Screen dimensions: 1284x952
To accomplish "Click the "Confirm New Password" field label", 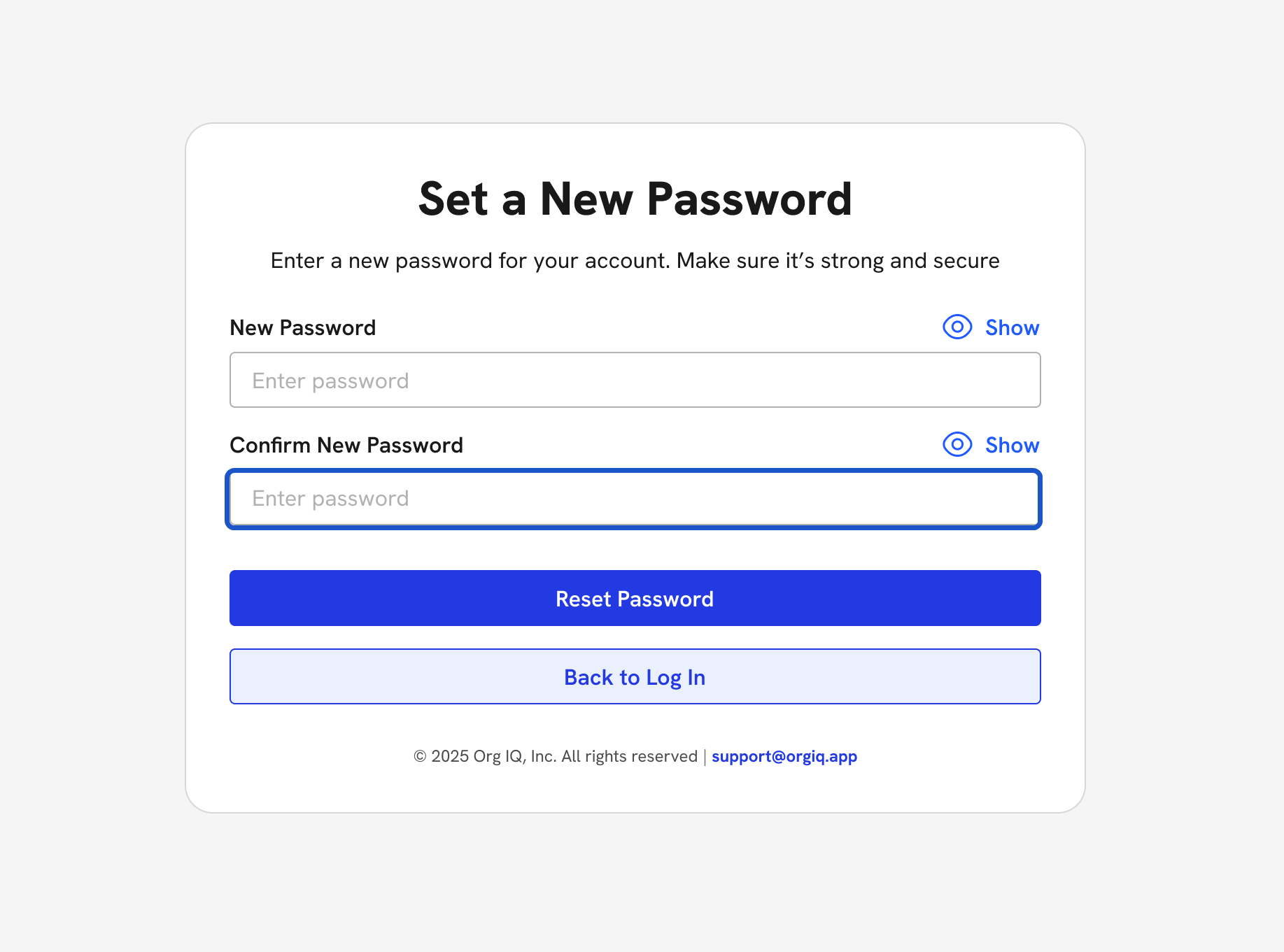I will click(x=346, y=445).
